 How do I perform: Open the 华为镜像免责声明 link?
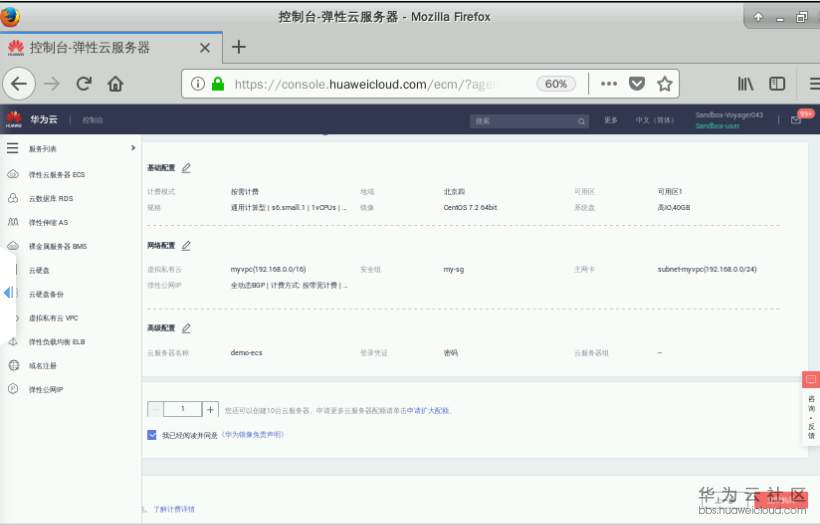point(253,435)
